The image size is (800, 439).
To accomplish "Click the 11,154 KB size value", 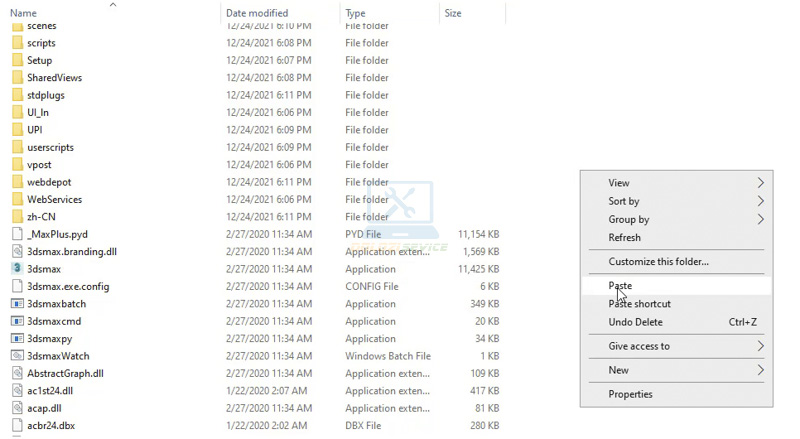I will tap(479, 234).
